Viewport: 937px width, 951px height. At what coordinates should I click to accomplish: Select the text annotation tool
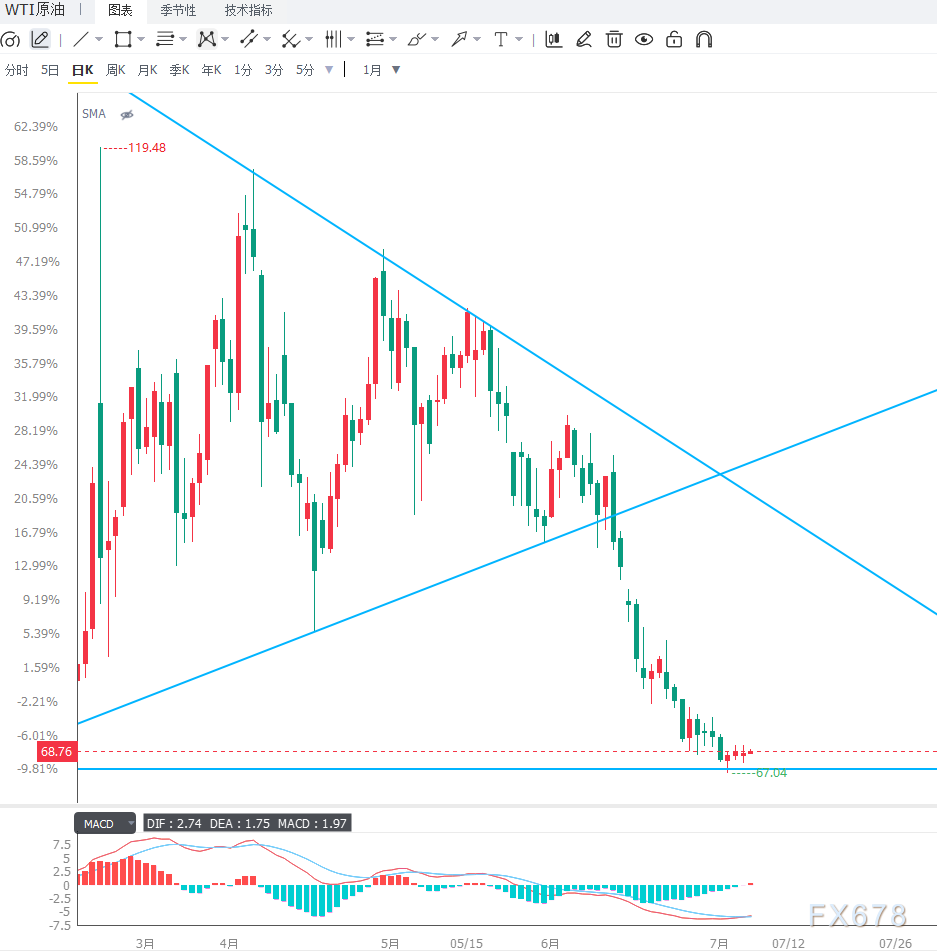pos(501,39)
